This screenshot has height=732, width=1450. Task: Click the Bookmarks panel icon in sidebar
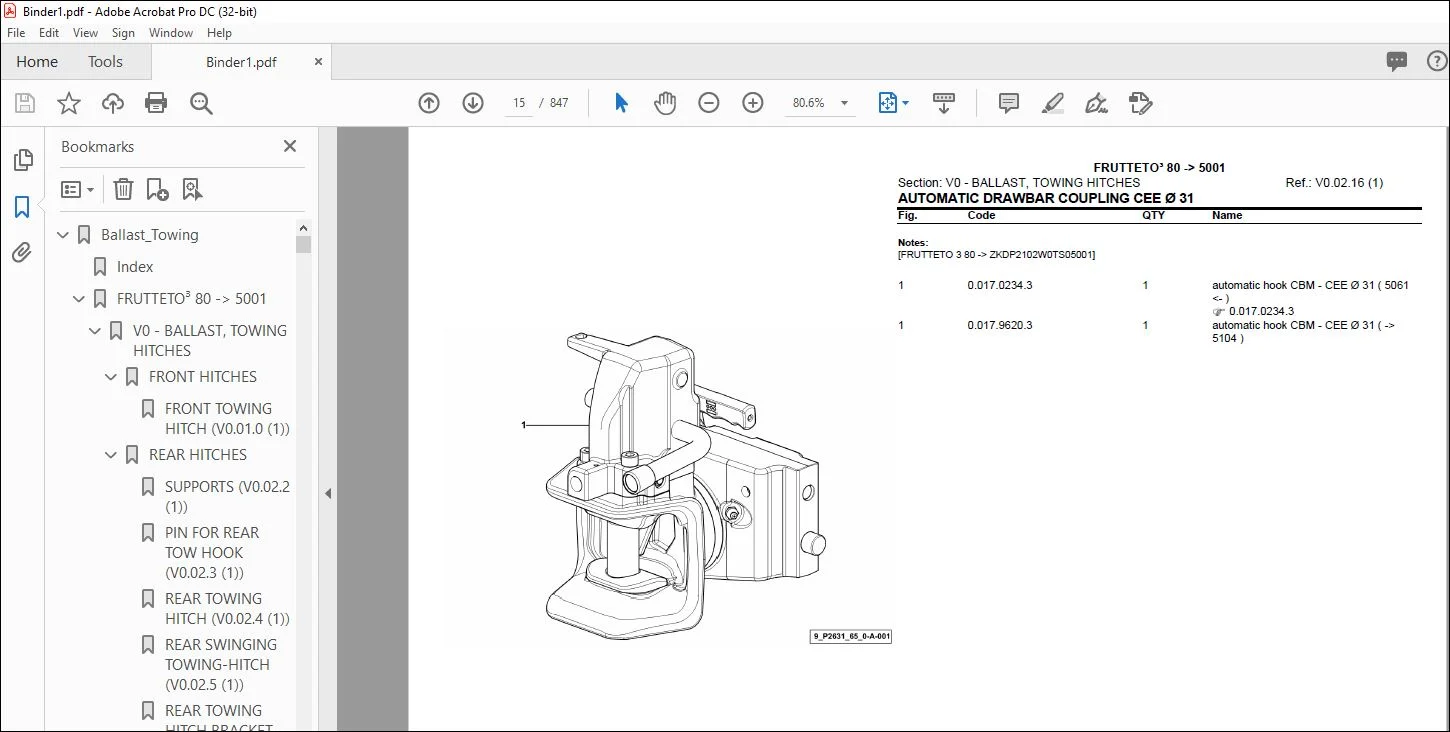[22, 207]
